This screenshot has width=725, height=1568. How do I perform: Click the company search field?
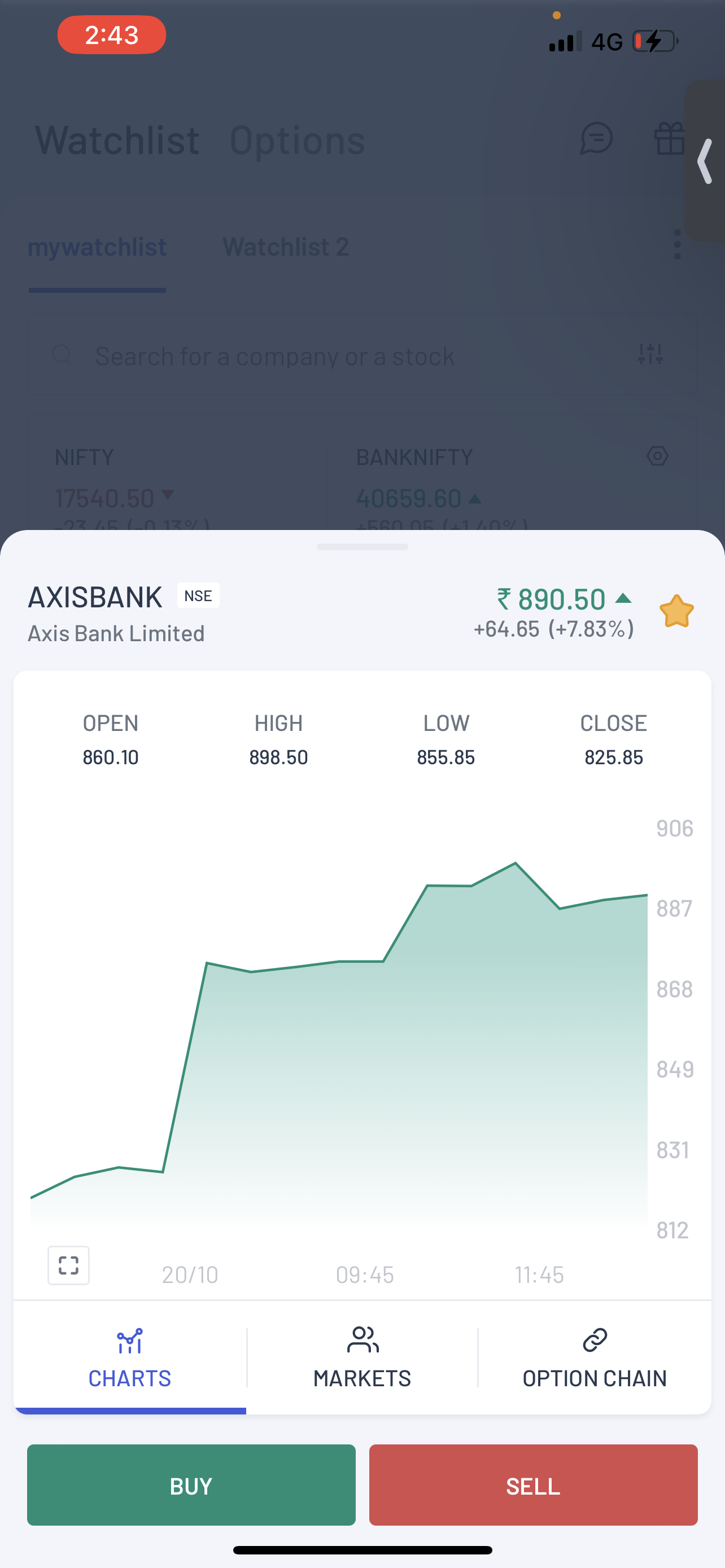335,356
